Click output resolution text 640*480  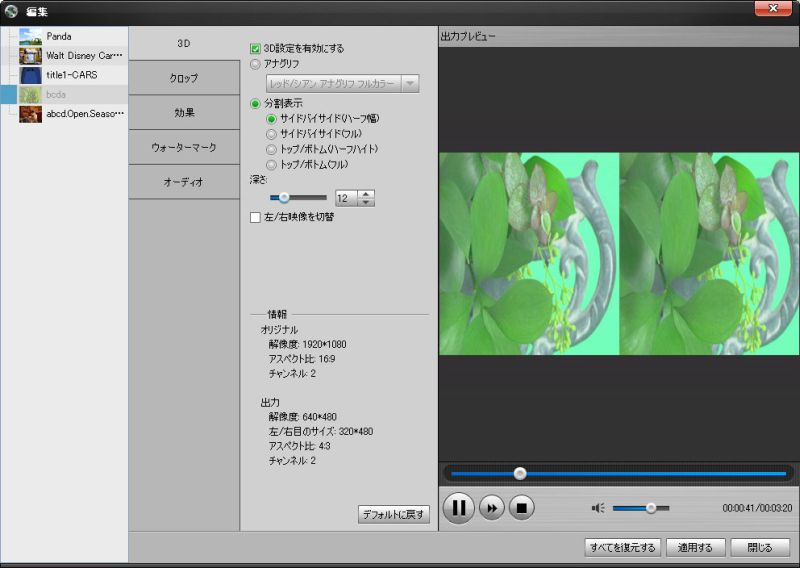(319, 417)
